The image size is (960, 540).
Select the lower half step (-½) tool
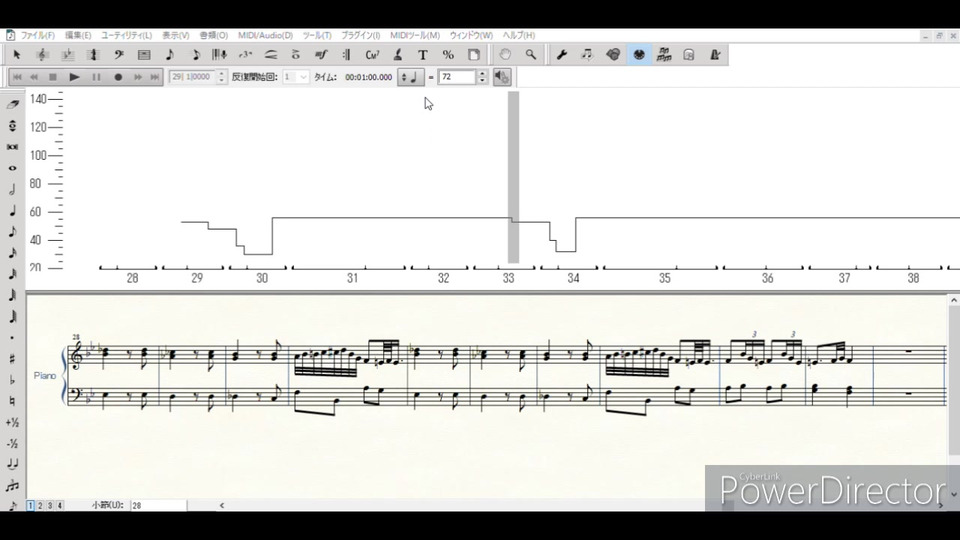[x=12, y=443]
